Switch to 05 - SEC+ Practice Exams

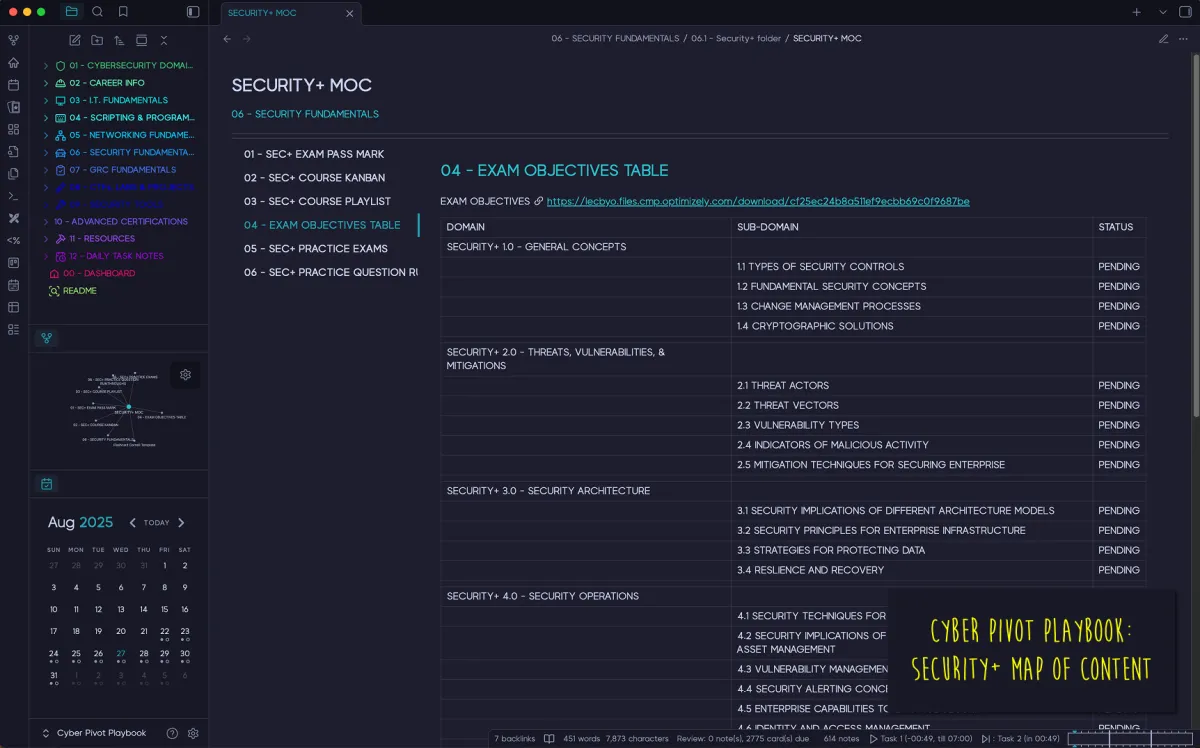[x=316, y=248]
